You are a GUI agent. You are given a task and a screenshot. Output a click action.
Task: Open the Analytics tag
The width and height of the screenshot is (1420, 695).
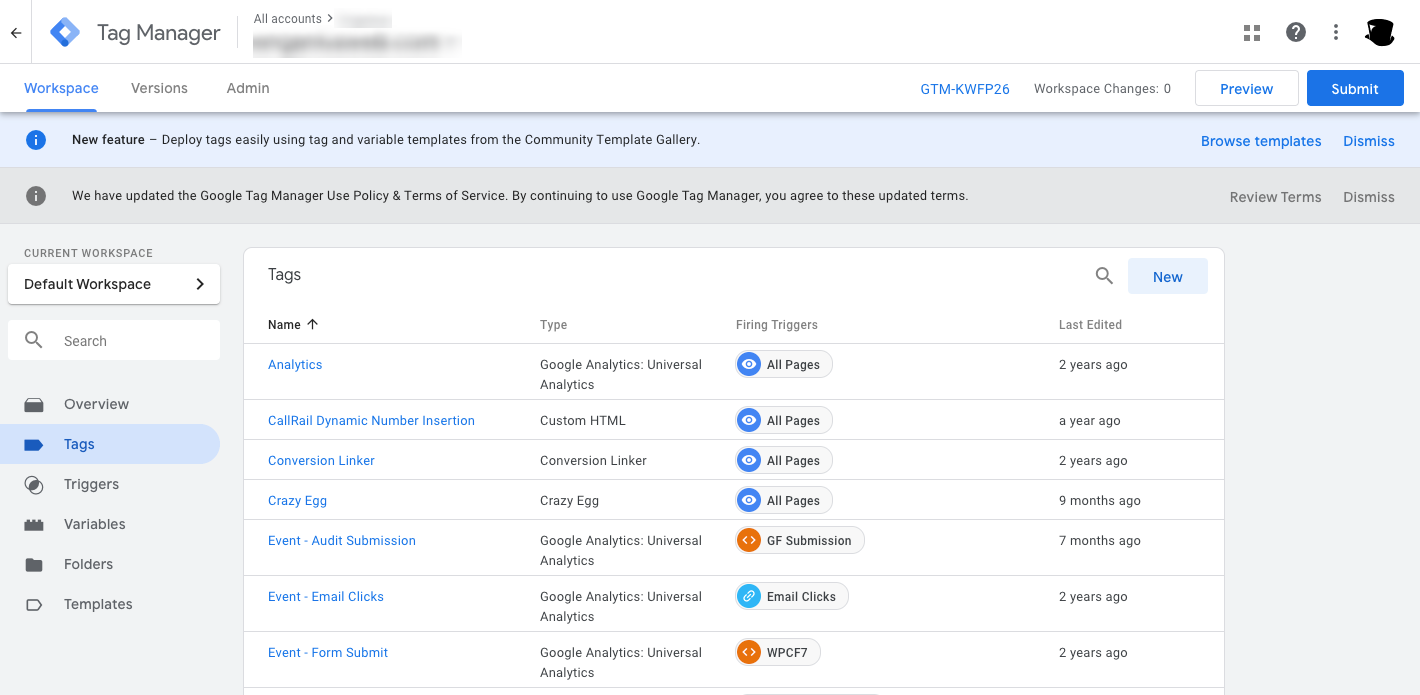point(295,364)
